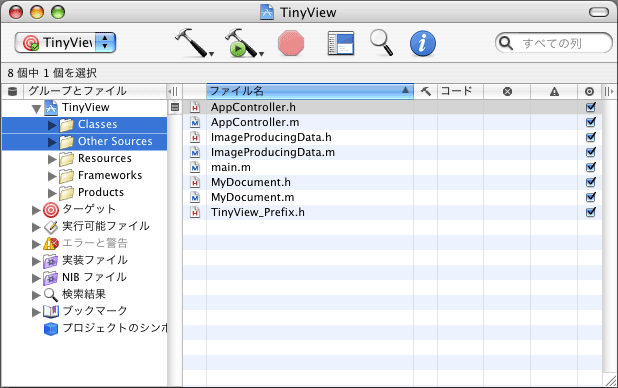Click the NIB files smart group icon
The height and width of the screenshot is (388, 618).
click(x=51, y=278)
